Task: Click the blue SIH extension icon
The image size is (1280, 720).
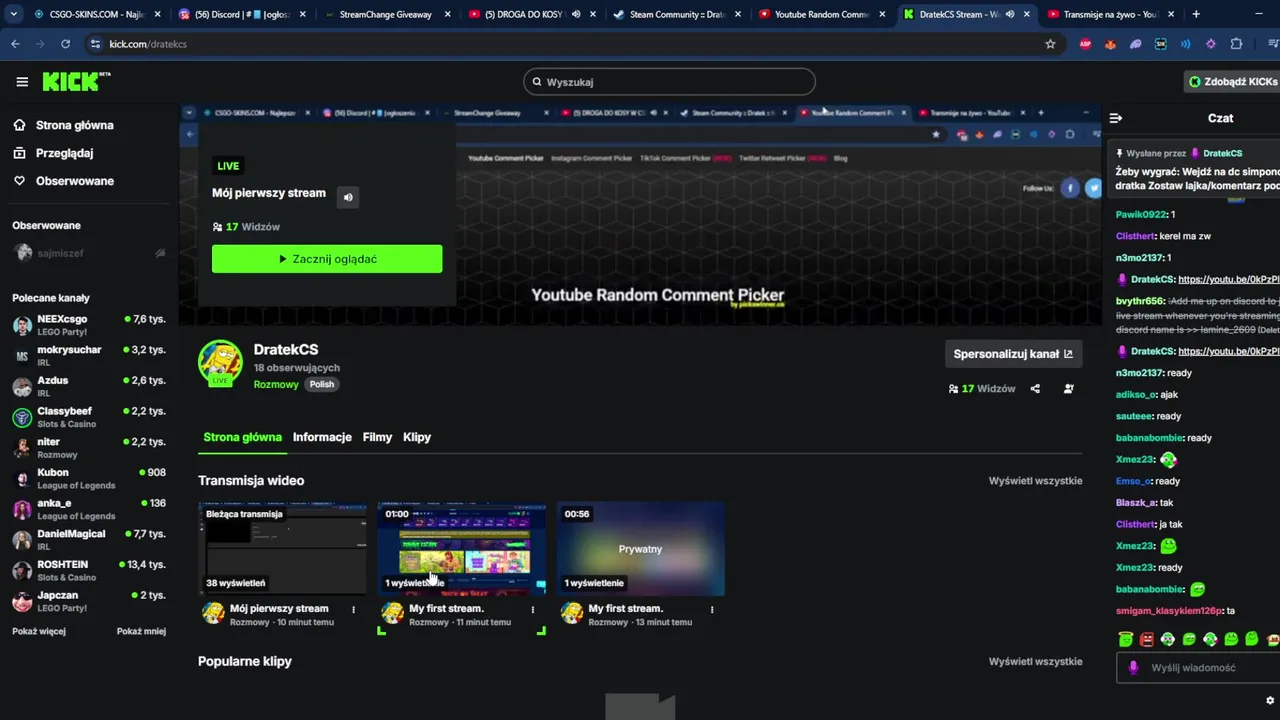Action: (x=1160, y=44)
